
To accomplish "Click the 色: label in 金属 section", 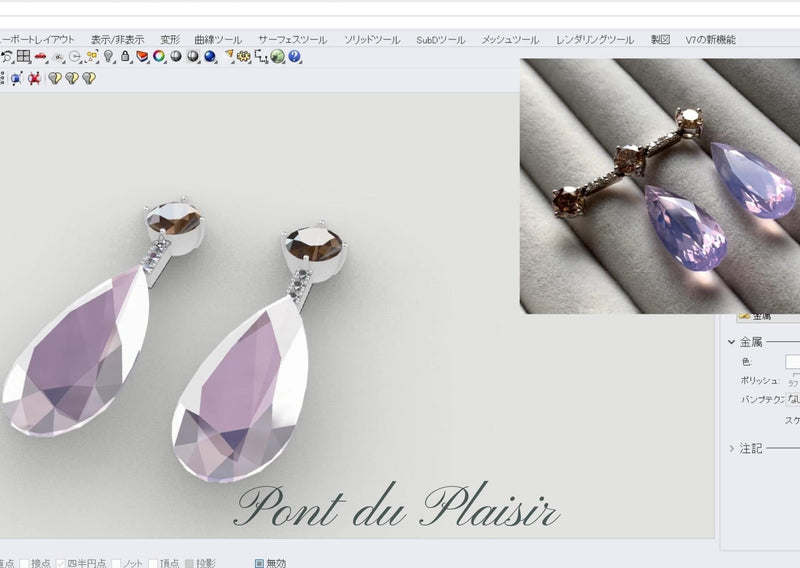I will pos(747,362).
